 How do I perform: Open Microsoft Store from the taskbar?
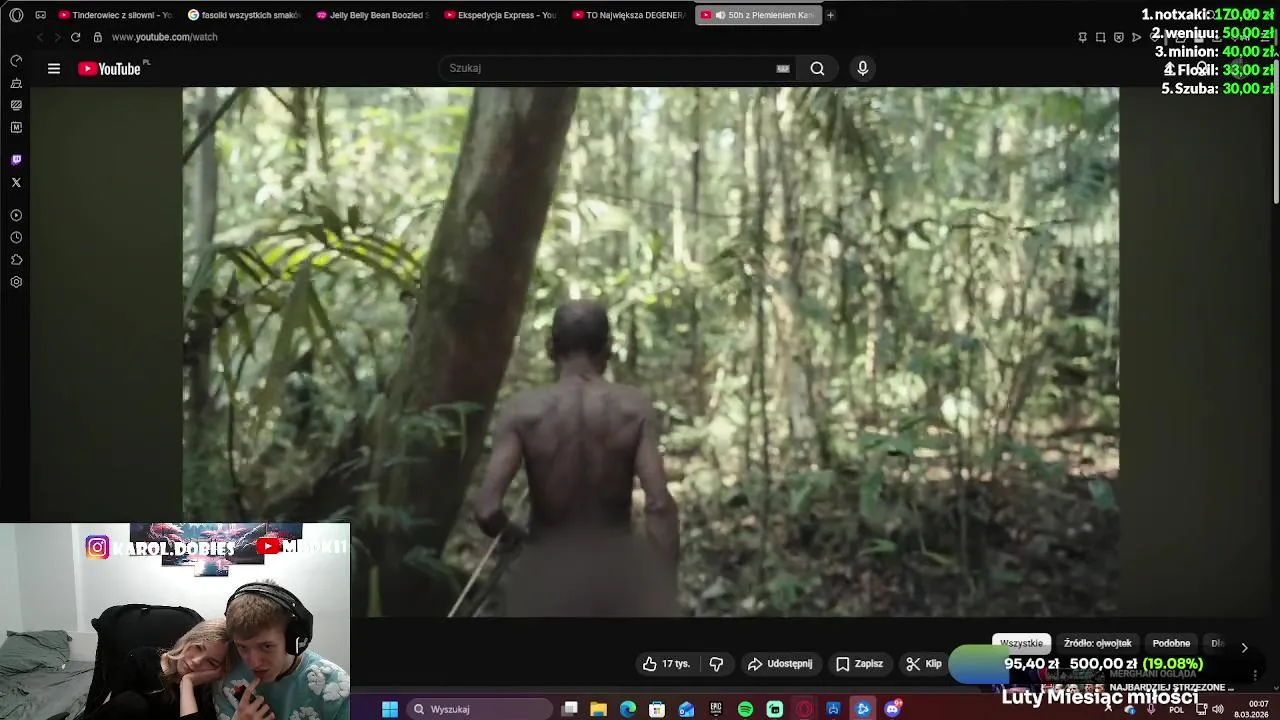click(657, 709)
